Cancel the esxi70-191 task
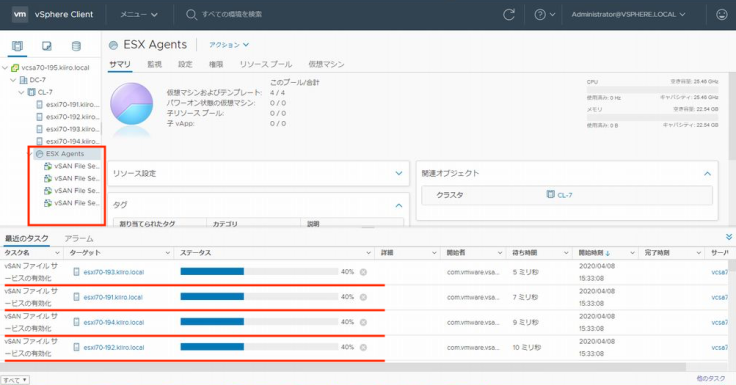Screen dimensions: 736x385 pos(363,297)
